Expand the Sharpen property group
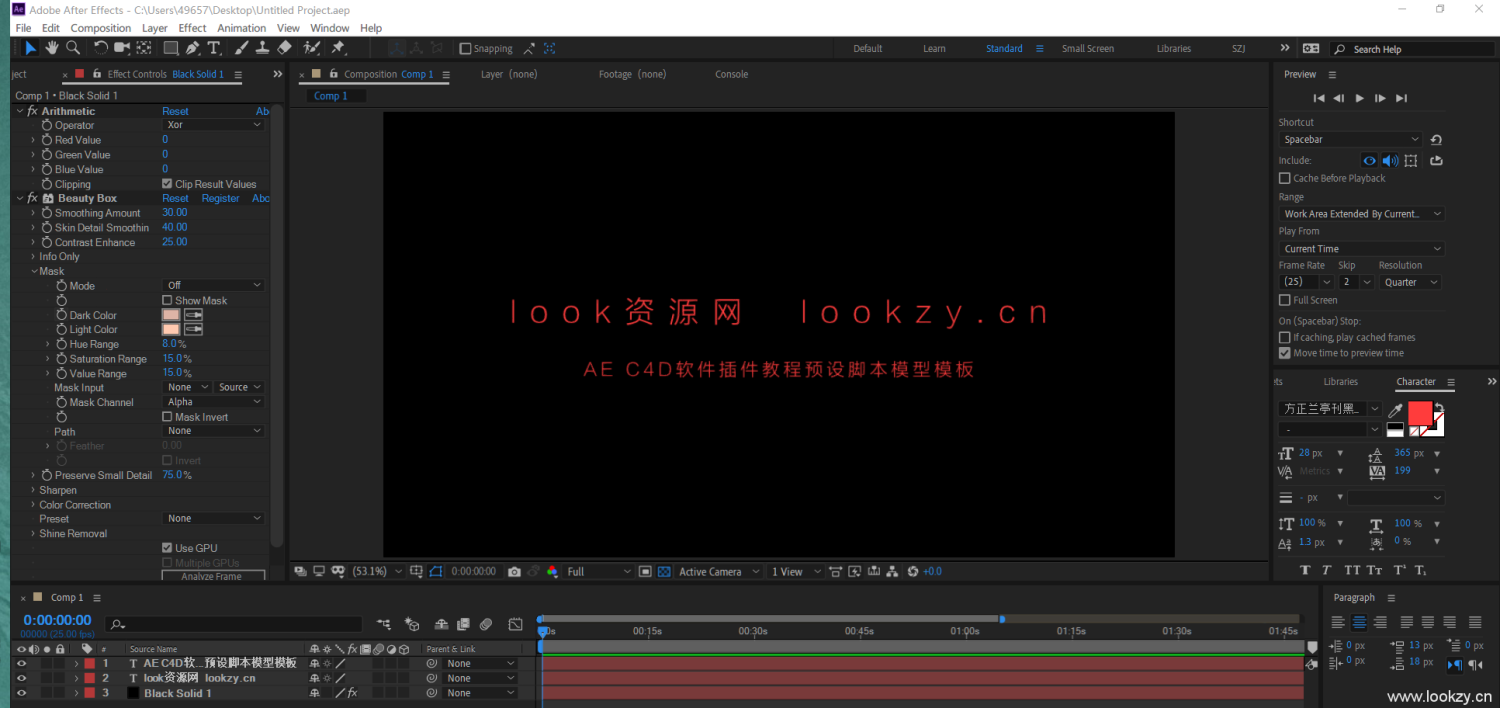The height and width of the screenshot is (708, 1500). pyautogui.click(x=33, y=490)
